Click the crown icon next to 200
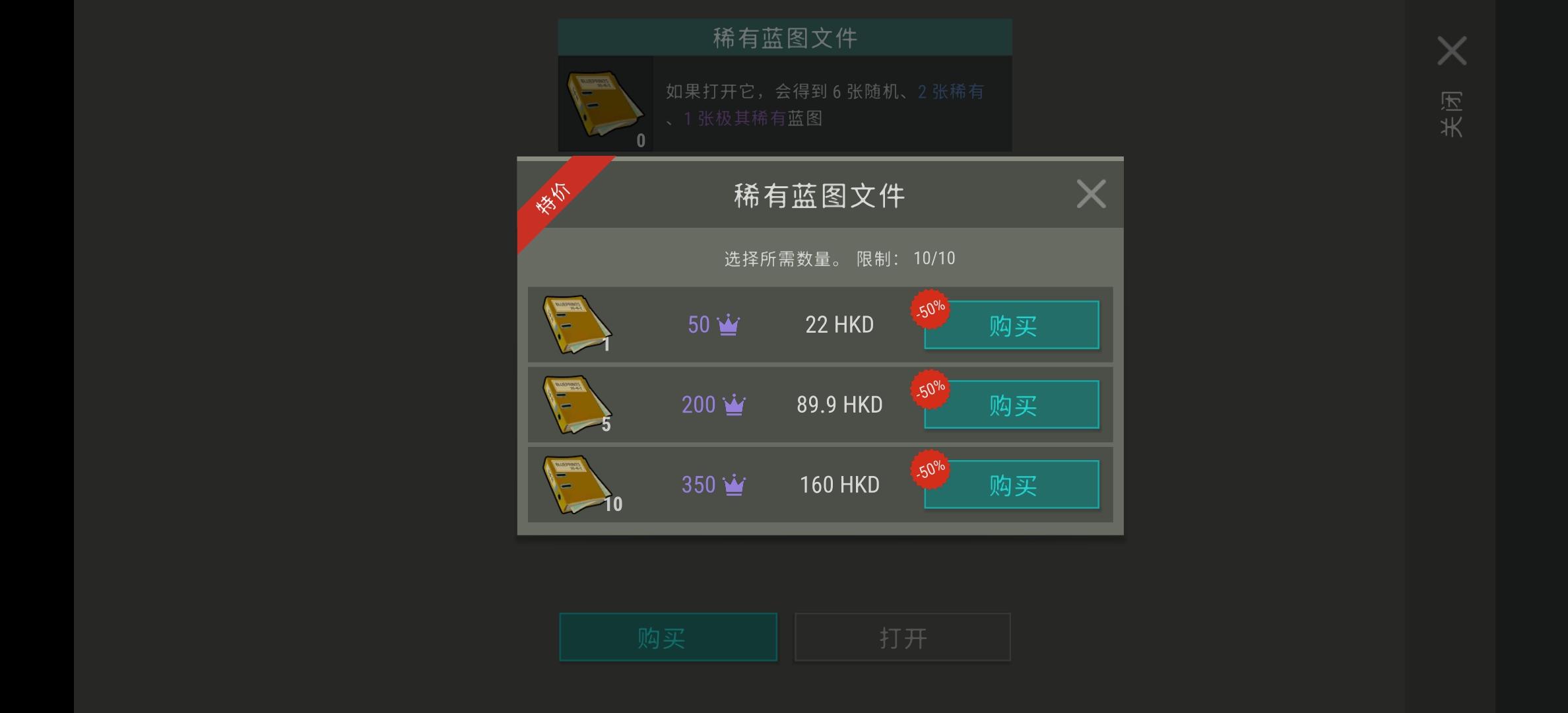This screenshot has width=1568, height=713. point(734,405)
